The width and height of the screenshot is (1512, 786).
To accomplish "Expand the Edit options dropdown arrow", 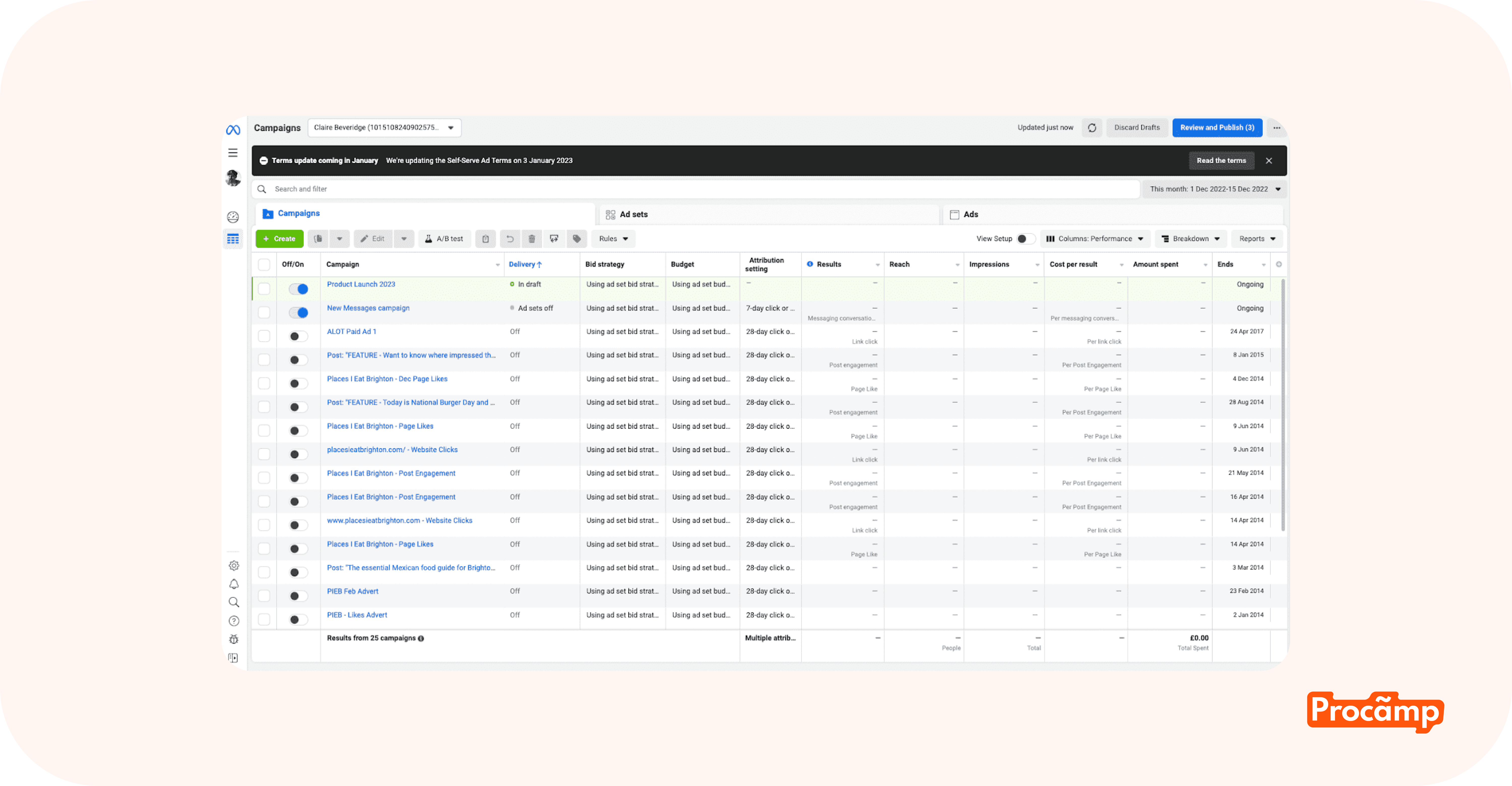I will (x=404, y=239).
